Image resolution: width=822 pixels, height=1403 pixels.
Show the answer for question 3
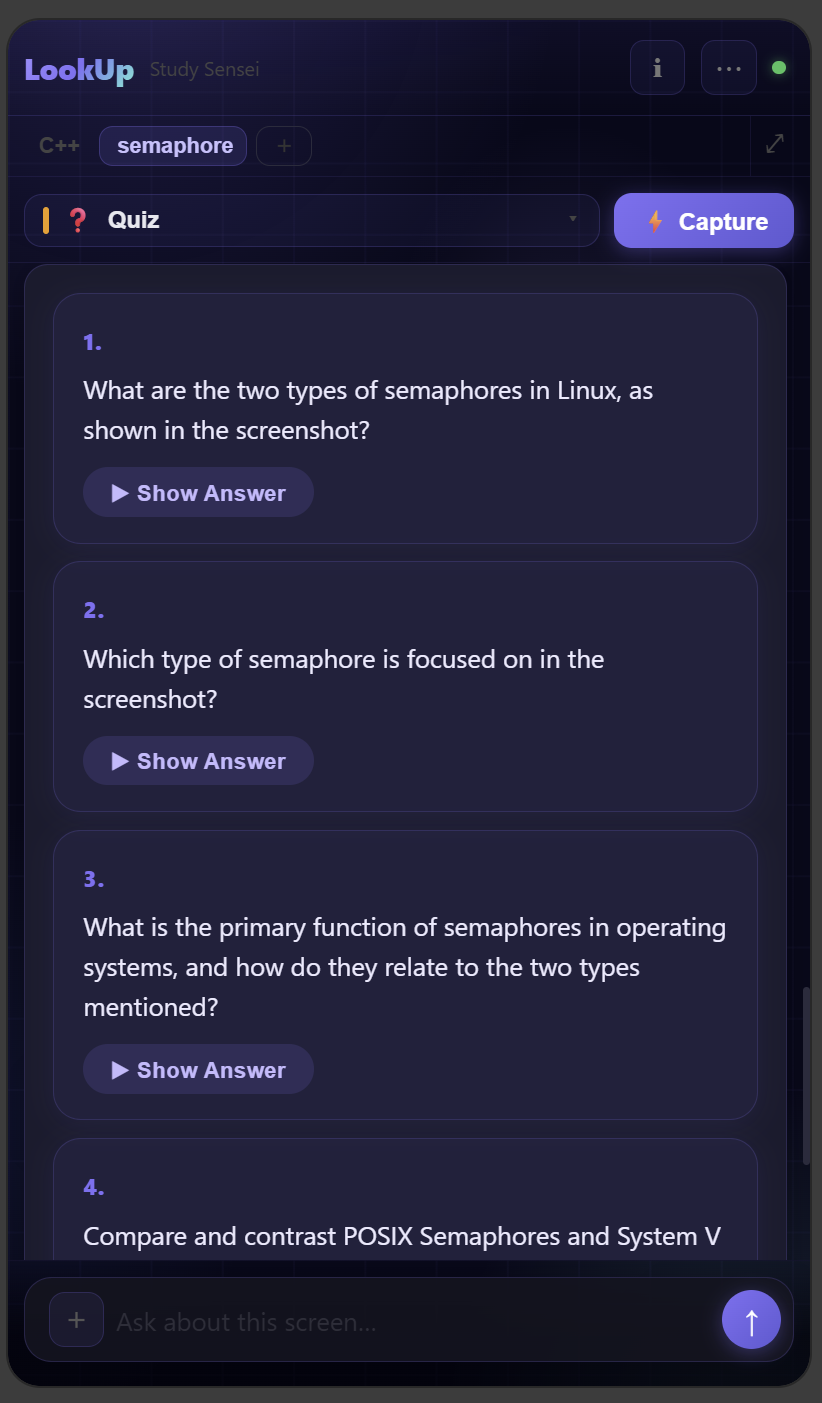tap(198, 1069)
